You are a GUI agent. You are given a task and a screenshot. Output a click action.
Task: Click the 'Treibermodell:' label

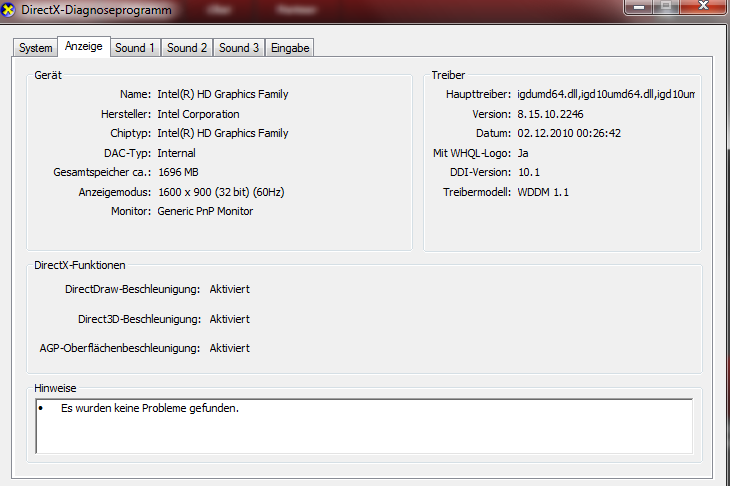coord(477,192)
